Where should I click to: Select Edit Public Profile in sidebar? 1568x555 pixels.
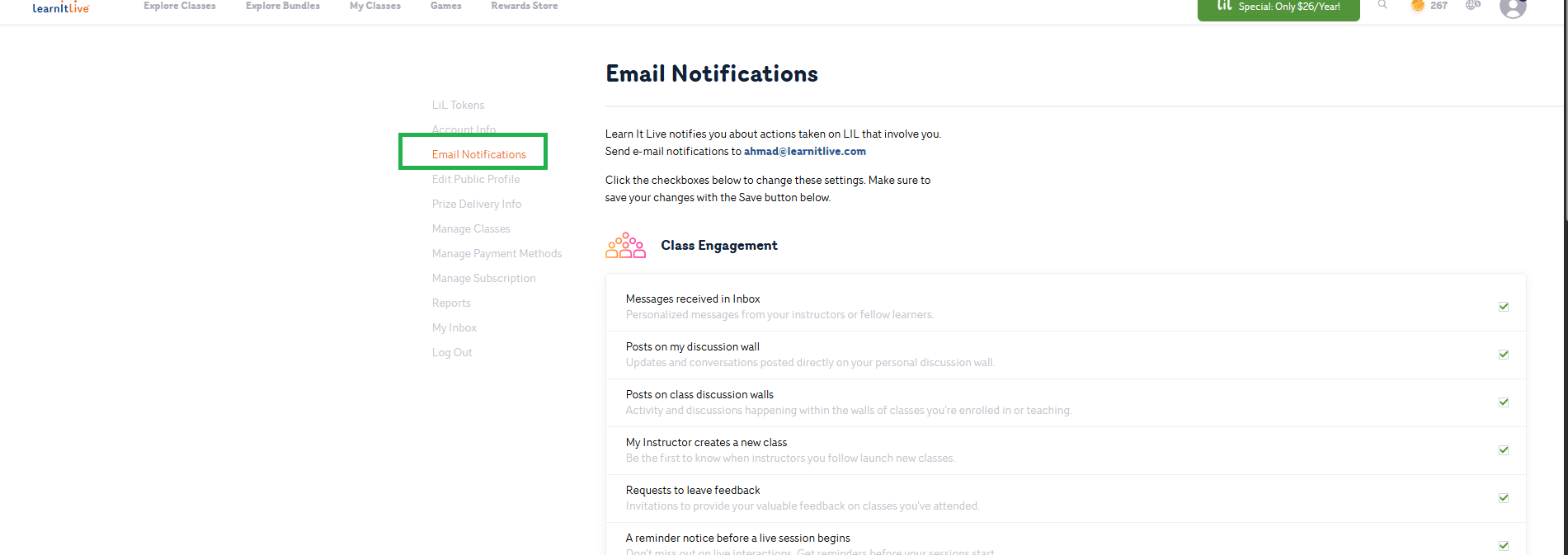point(476,180)
